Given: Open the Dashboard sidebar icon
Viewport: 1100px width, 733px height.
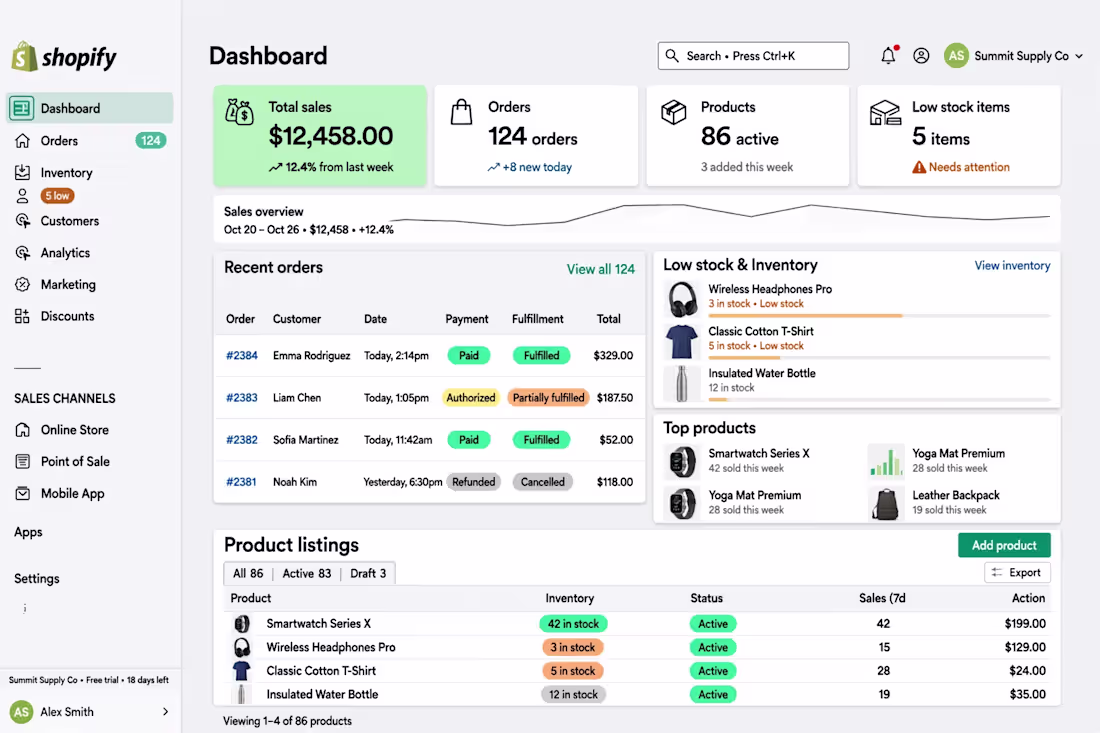Looking at the screenshot, I should 22,108.
